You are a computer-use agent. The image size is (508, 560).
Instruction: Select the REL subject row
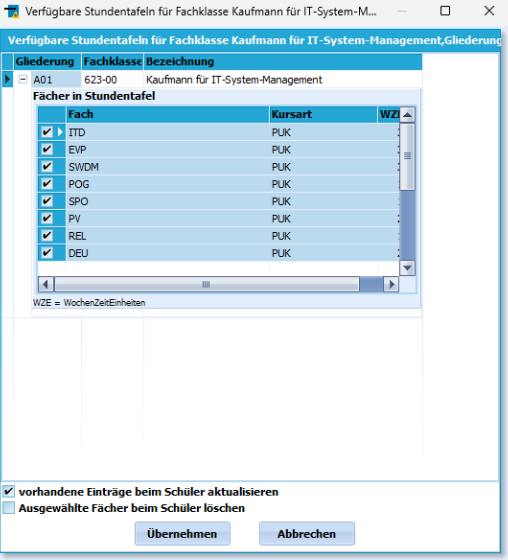coord(219,236)
